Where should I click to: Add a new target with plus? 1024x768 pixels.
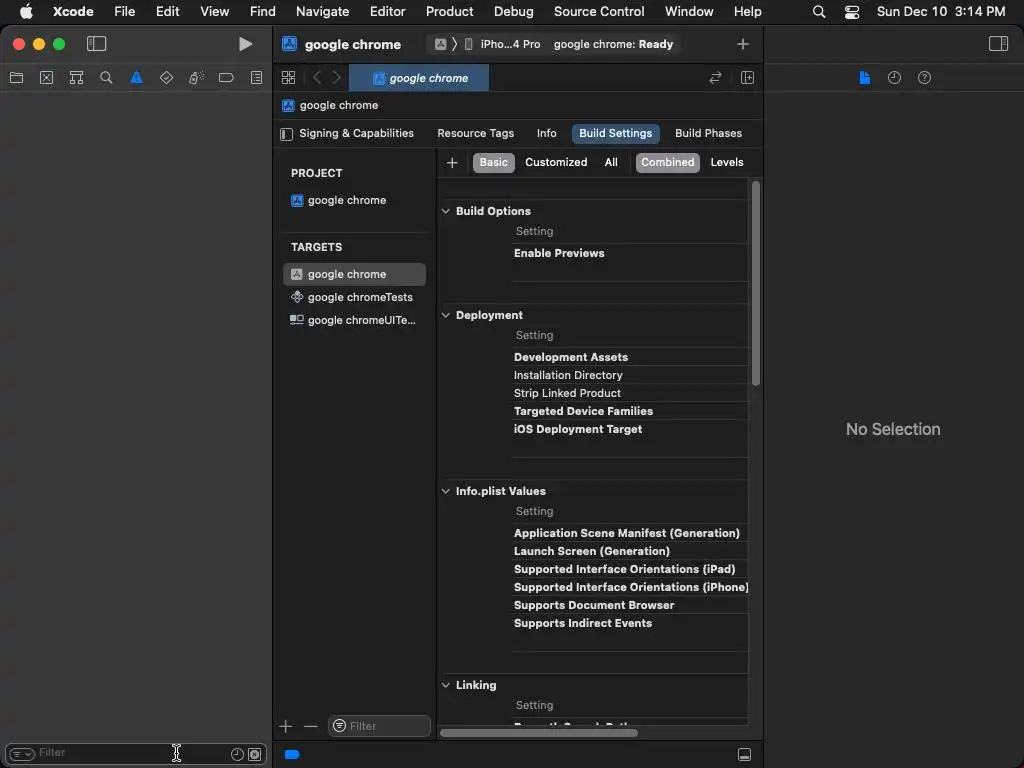point(285,726)
